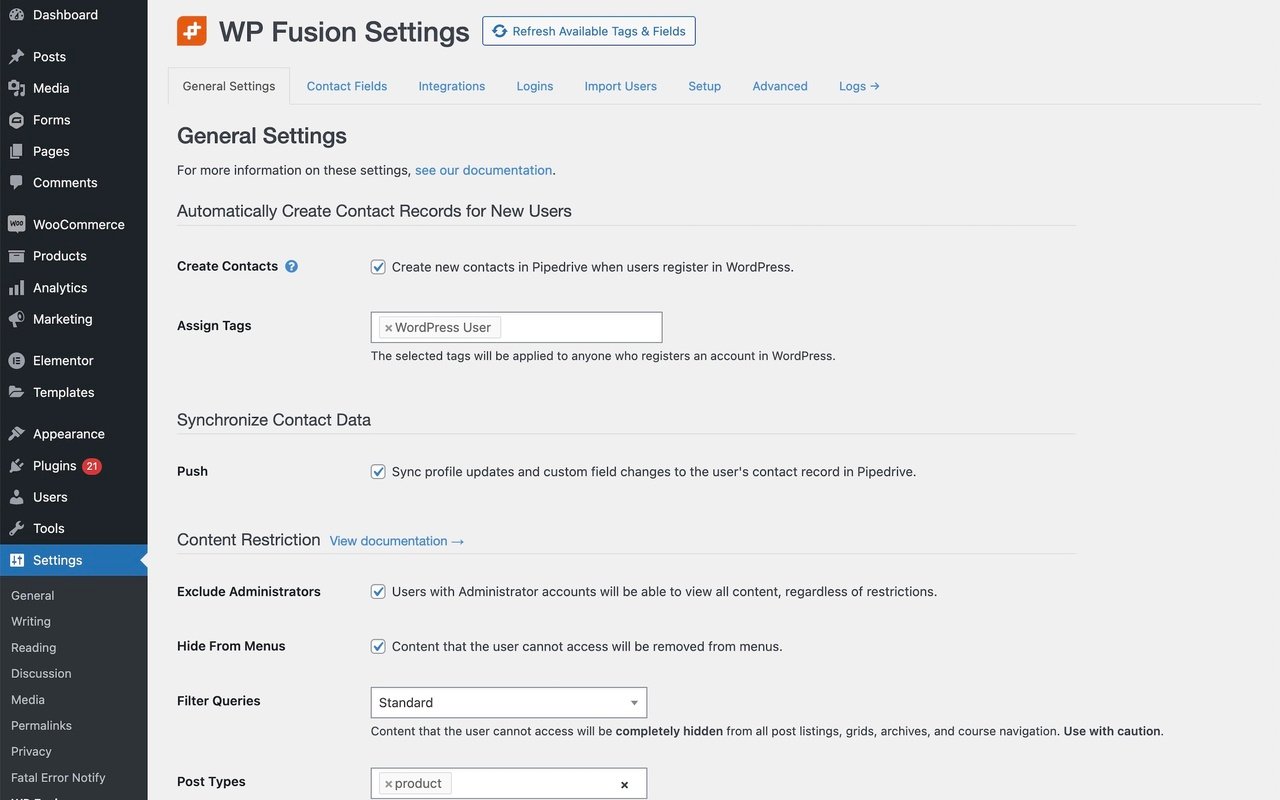Screen dimensions: 1280x800
Task: Switch to the Contact Fields tab
Action: (346, 86)
